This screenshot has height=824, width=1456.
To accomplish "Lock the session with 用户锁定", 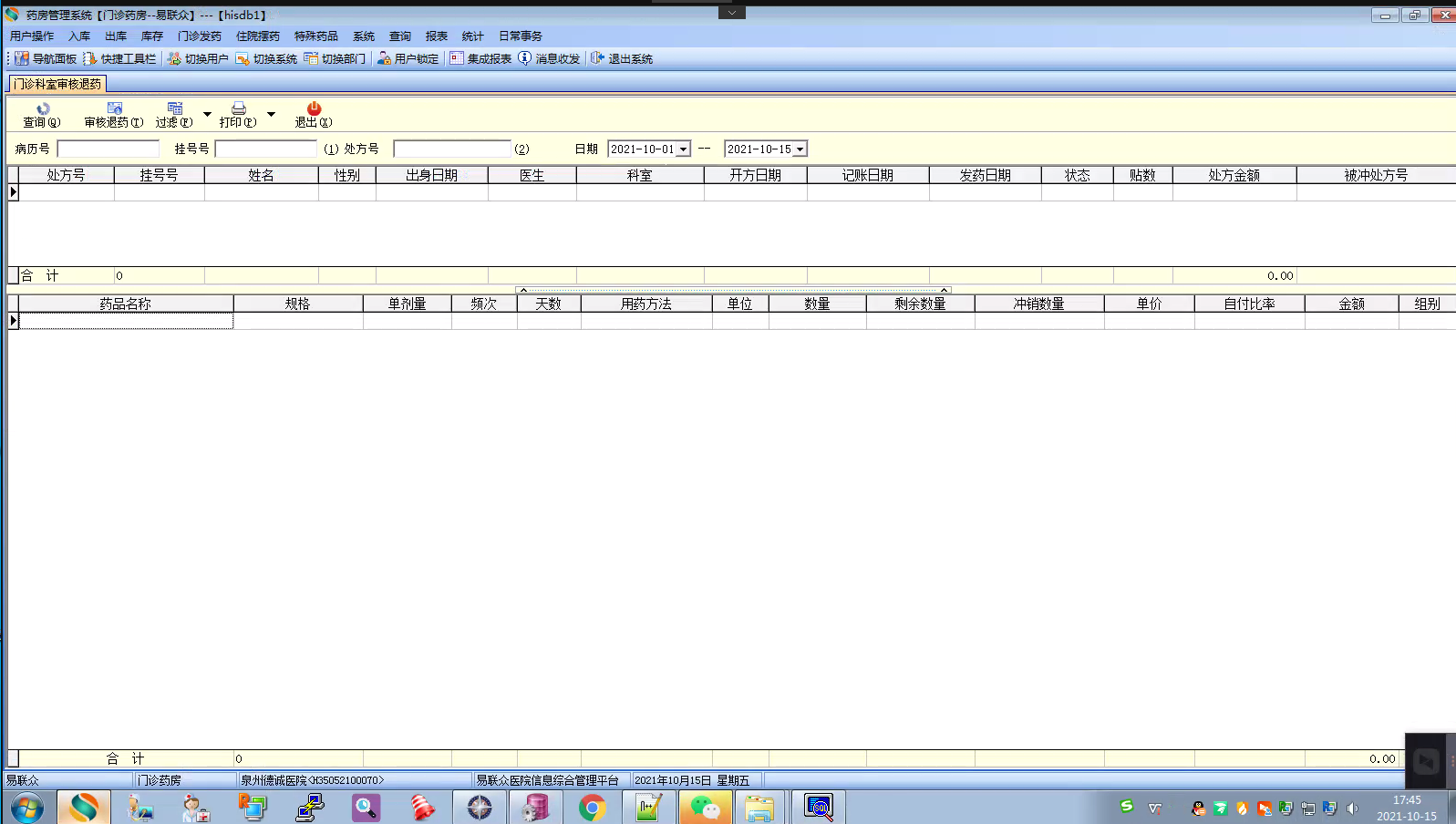I will (408, 58).
